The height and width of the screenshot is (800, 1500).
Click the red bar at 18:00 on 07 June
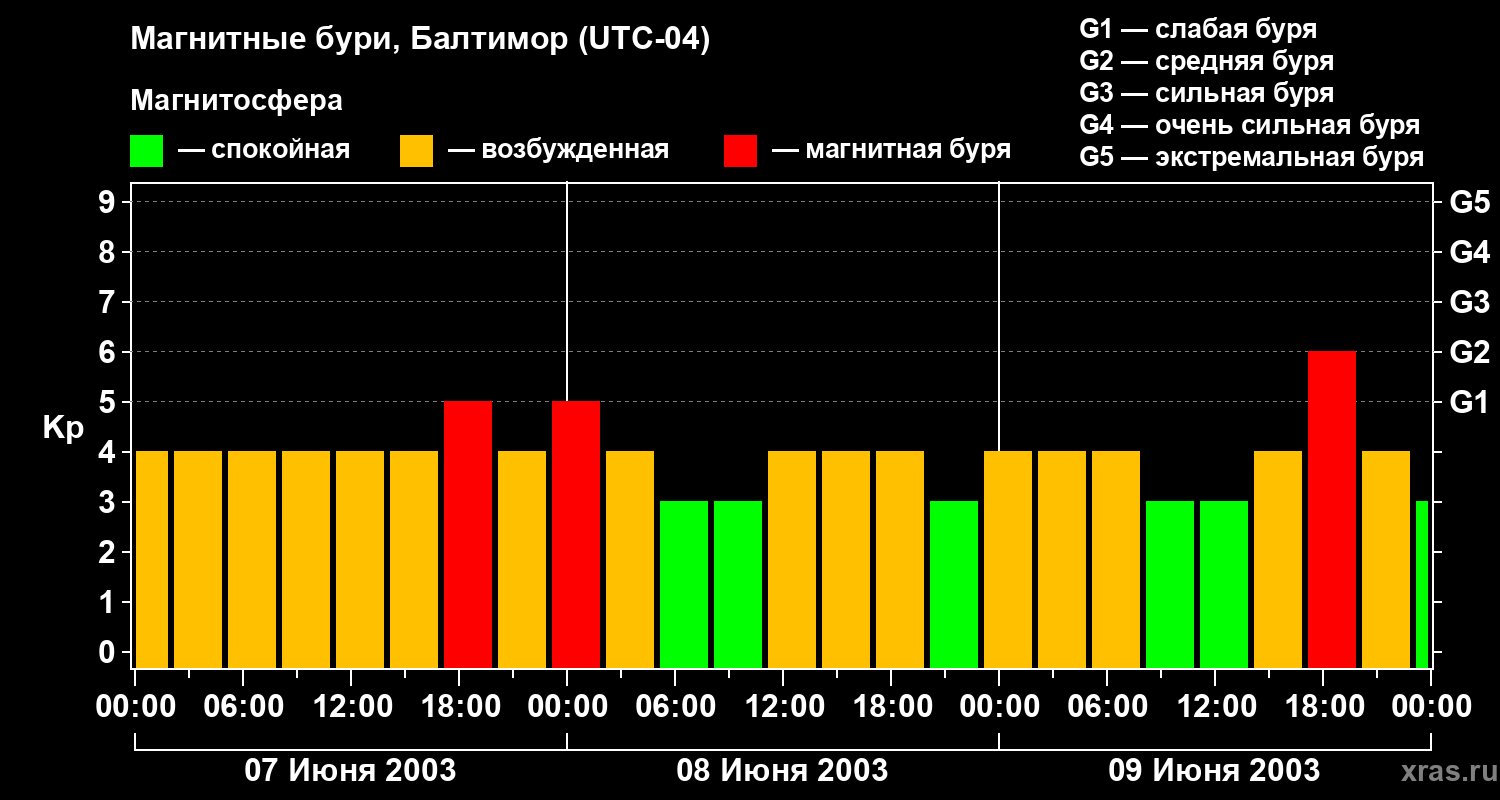pos(468,535)
